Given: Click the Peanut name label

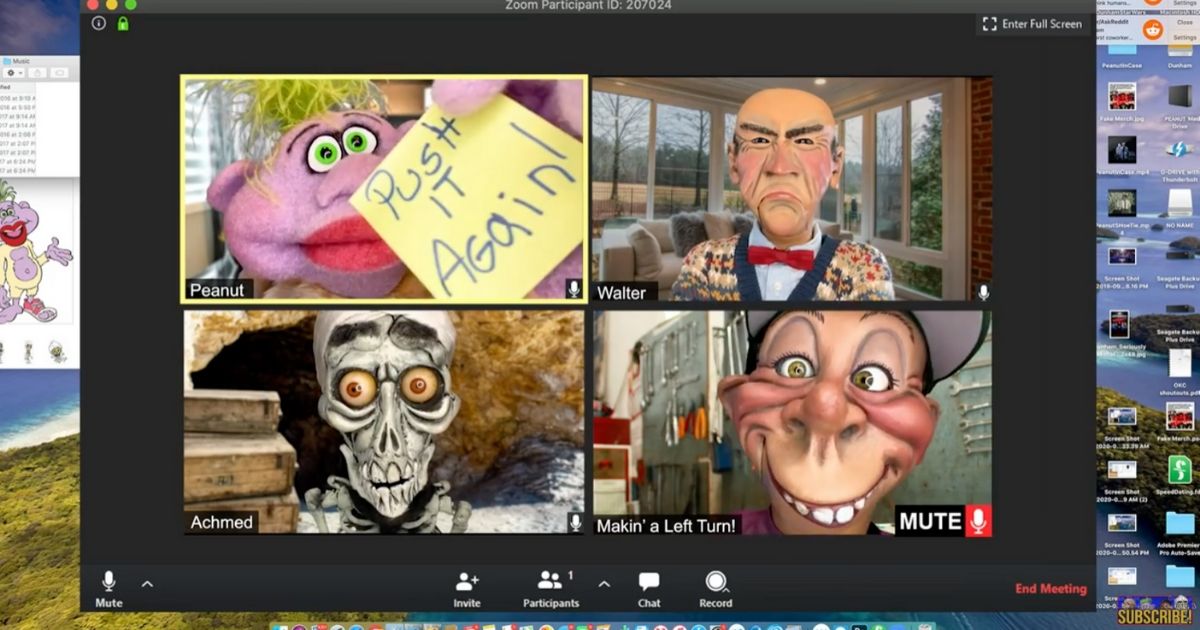Looking at the screenshot, I should [x=217, y=290].
